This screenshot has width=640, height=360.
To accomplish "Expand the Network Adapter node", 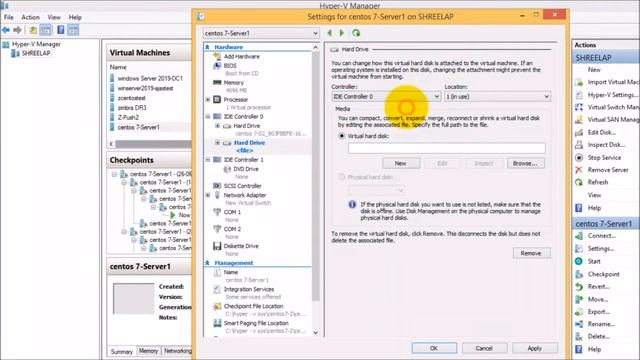I will click(208, 195).
